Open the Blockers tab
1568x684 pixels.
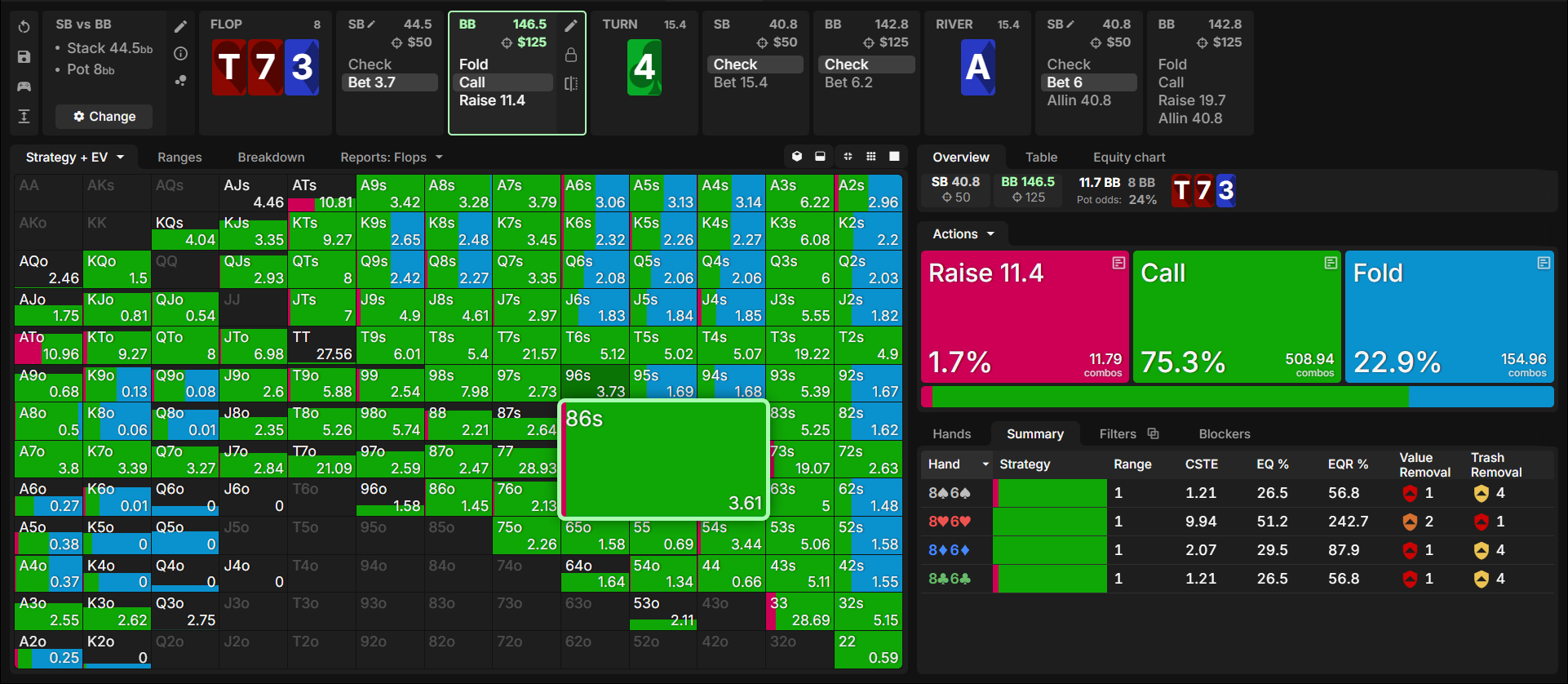[1225, 434]
